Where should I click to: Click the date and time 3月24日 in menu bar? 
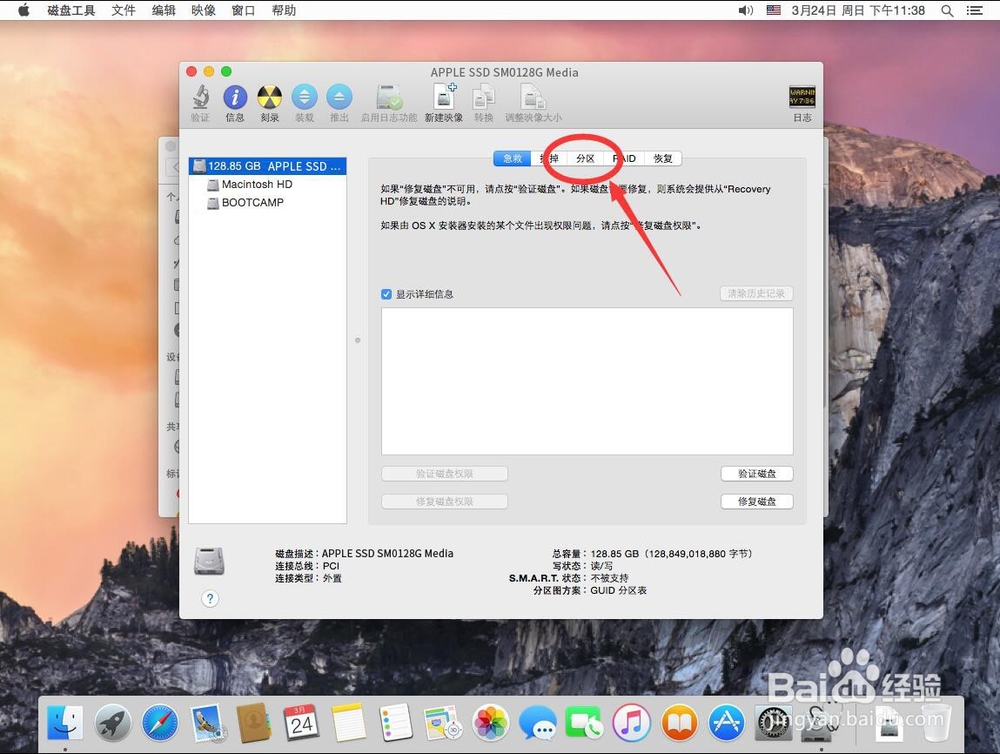pyautogui.click(x=858, y=10)
